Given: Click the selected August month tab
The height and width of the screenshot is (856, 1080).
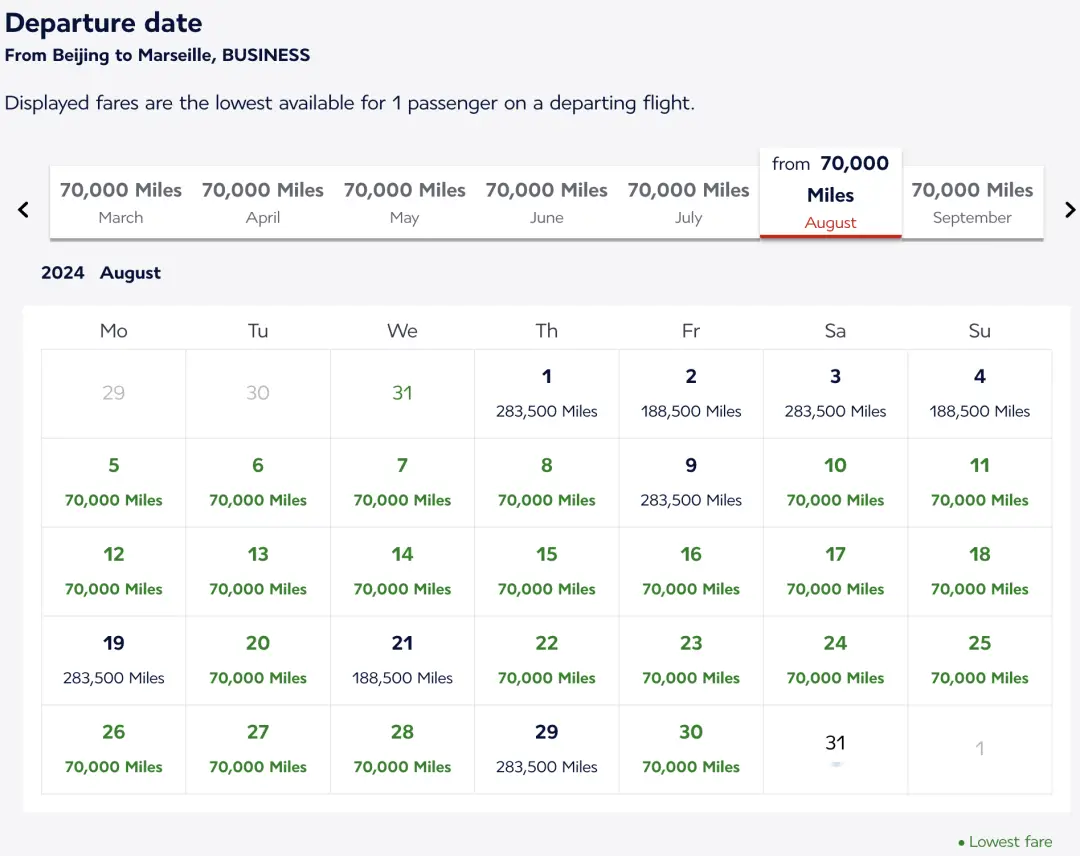Looking at the screenshot, I should pyautogui.click(x=830, y=193).
